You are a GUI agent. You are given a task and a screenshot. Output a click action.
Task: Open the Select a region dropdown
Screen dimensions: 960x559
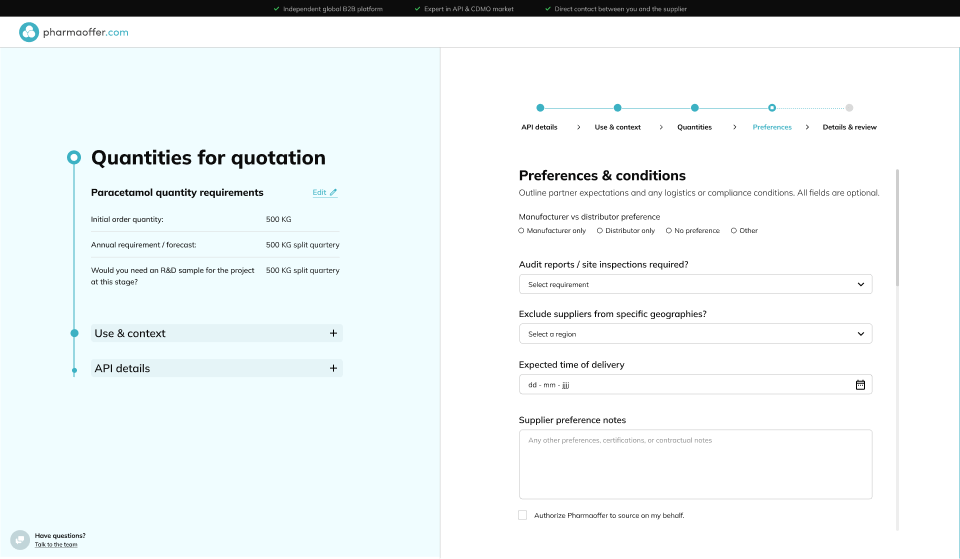[x=696, y=334]
